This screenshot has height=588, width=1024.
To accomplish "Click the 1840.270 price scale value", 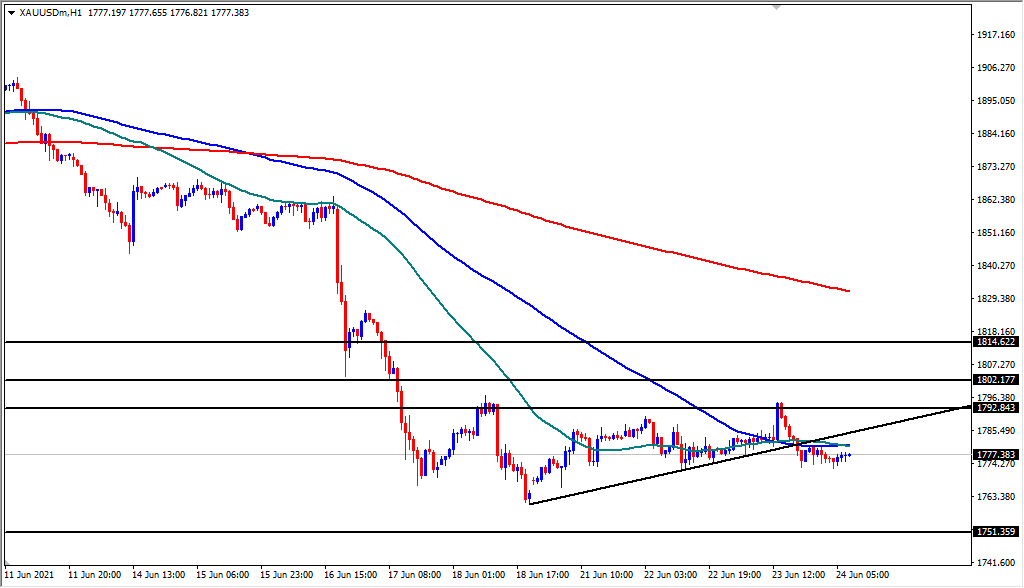I will [x=997, y=265].
